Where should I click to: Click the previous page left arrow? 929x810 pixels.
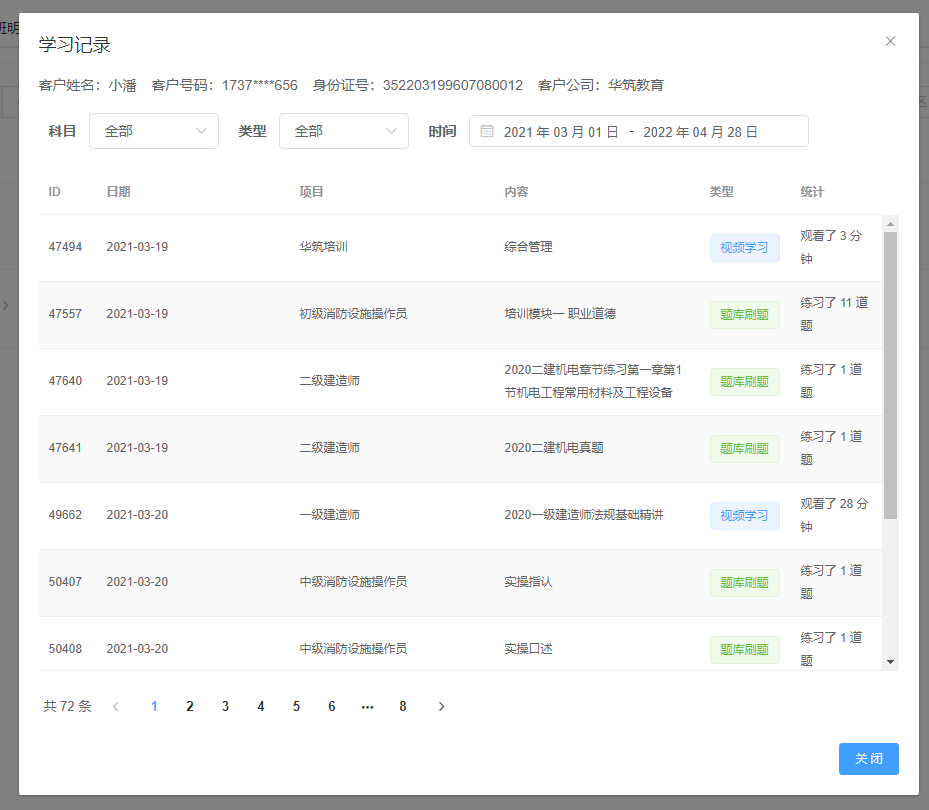[x=116, y=706]
